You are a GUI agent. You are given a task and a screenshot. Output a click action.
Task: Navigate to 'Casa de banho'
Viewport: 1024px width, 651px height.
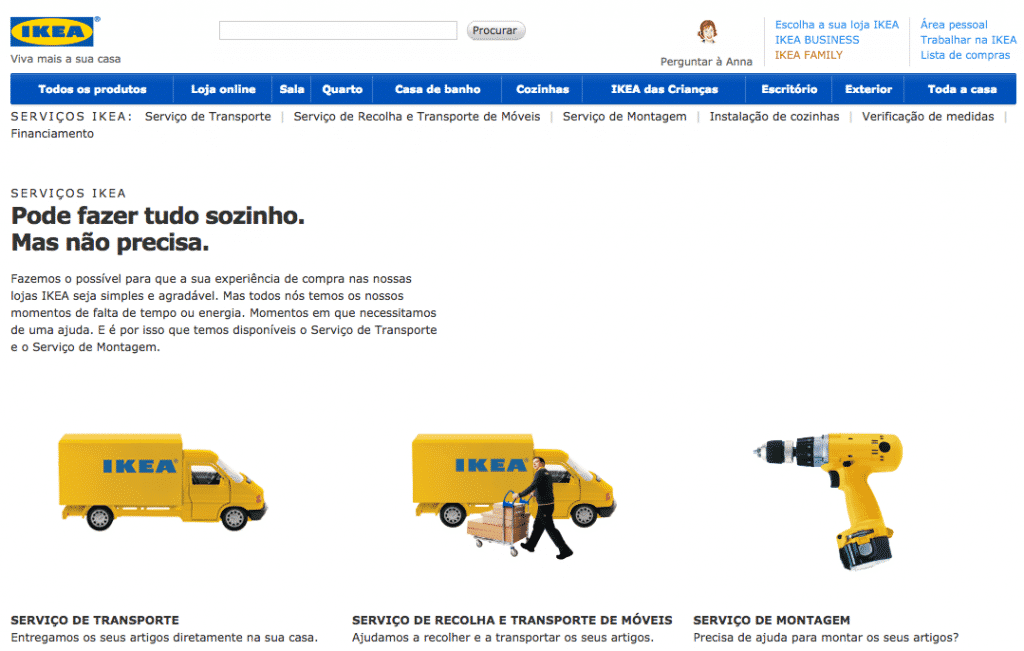tap(437, 88)
